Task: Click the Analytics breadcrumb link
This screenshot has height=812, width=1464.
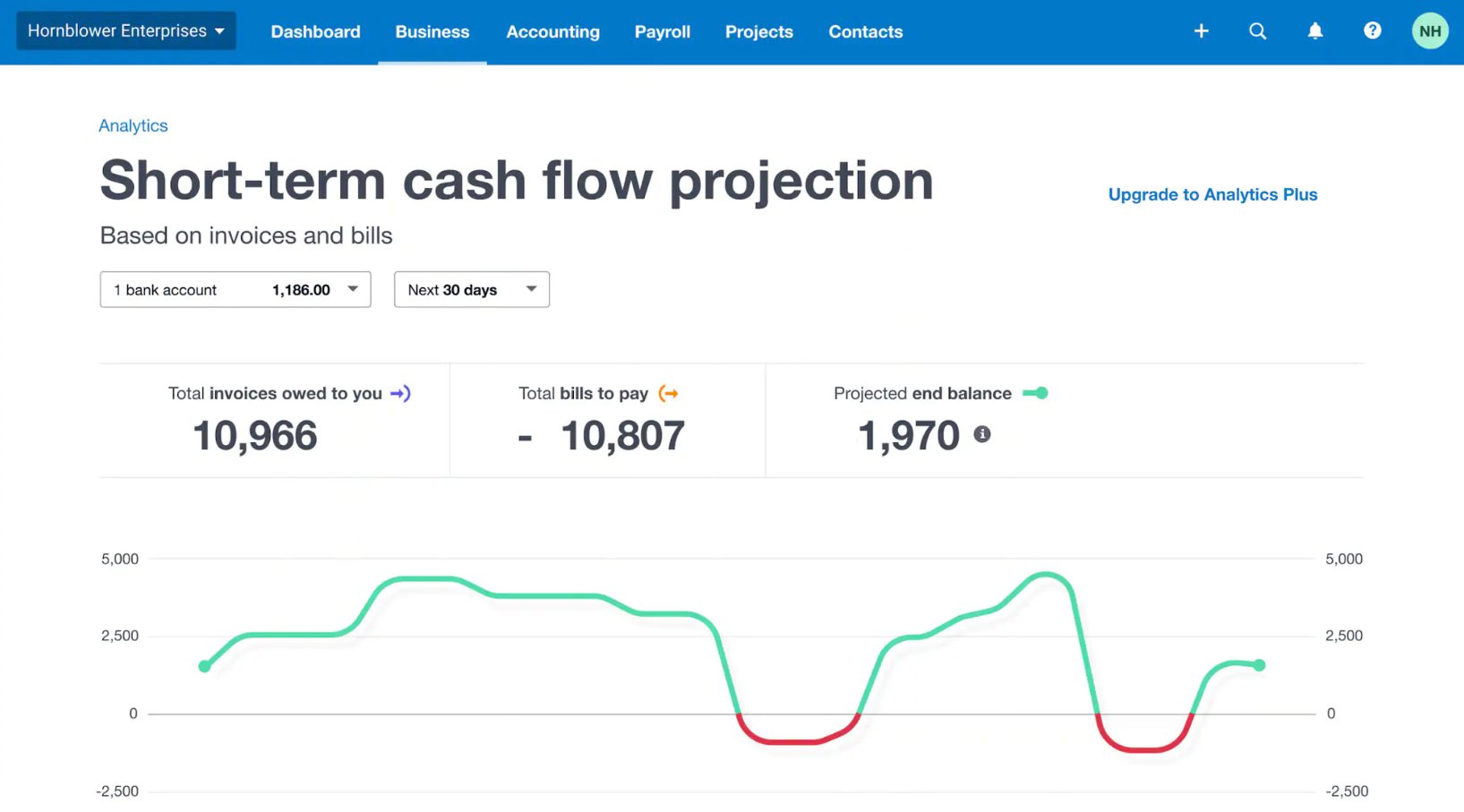Action: tap(133, 125)
